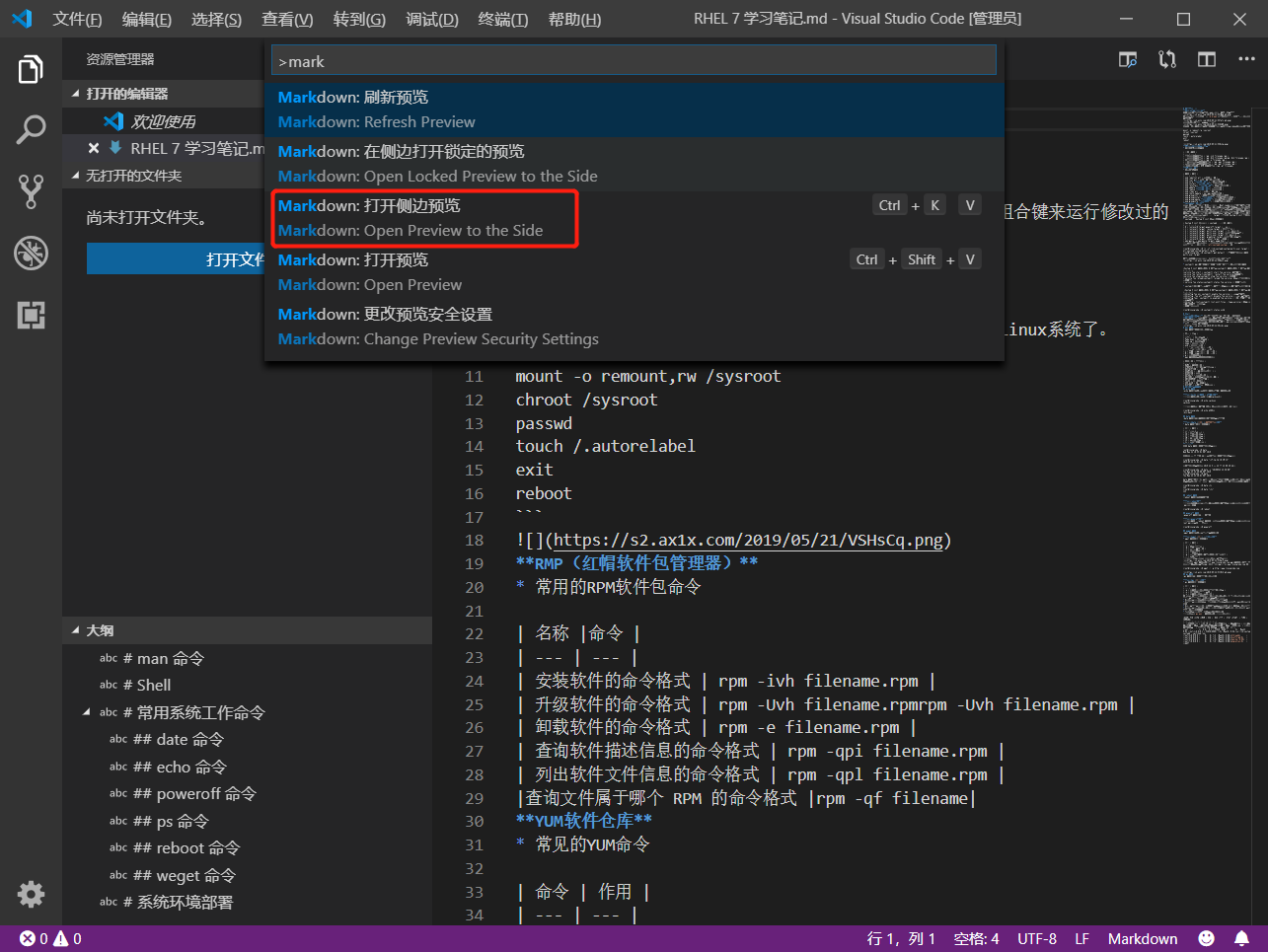Run Markdown: 打开侧边预览 command
The image size is (1268, 952).
pos(634,218)
